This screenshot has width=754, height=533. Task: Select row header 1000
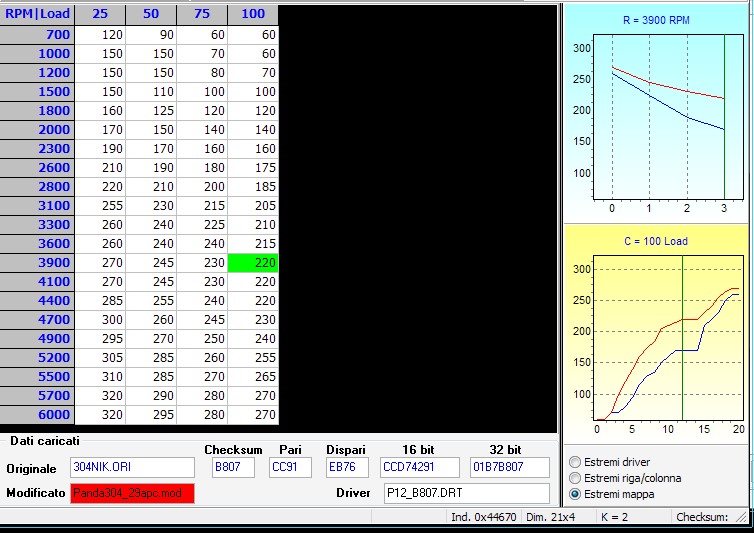coord(37,54)
